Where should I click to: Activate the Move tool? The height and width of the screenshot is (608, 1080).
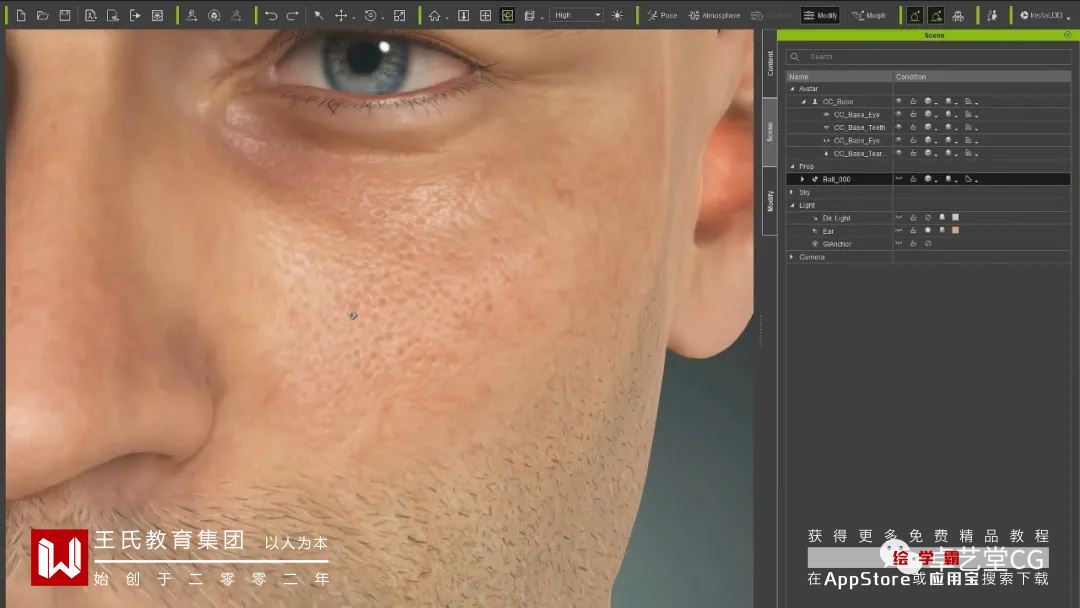[341, 15]
